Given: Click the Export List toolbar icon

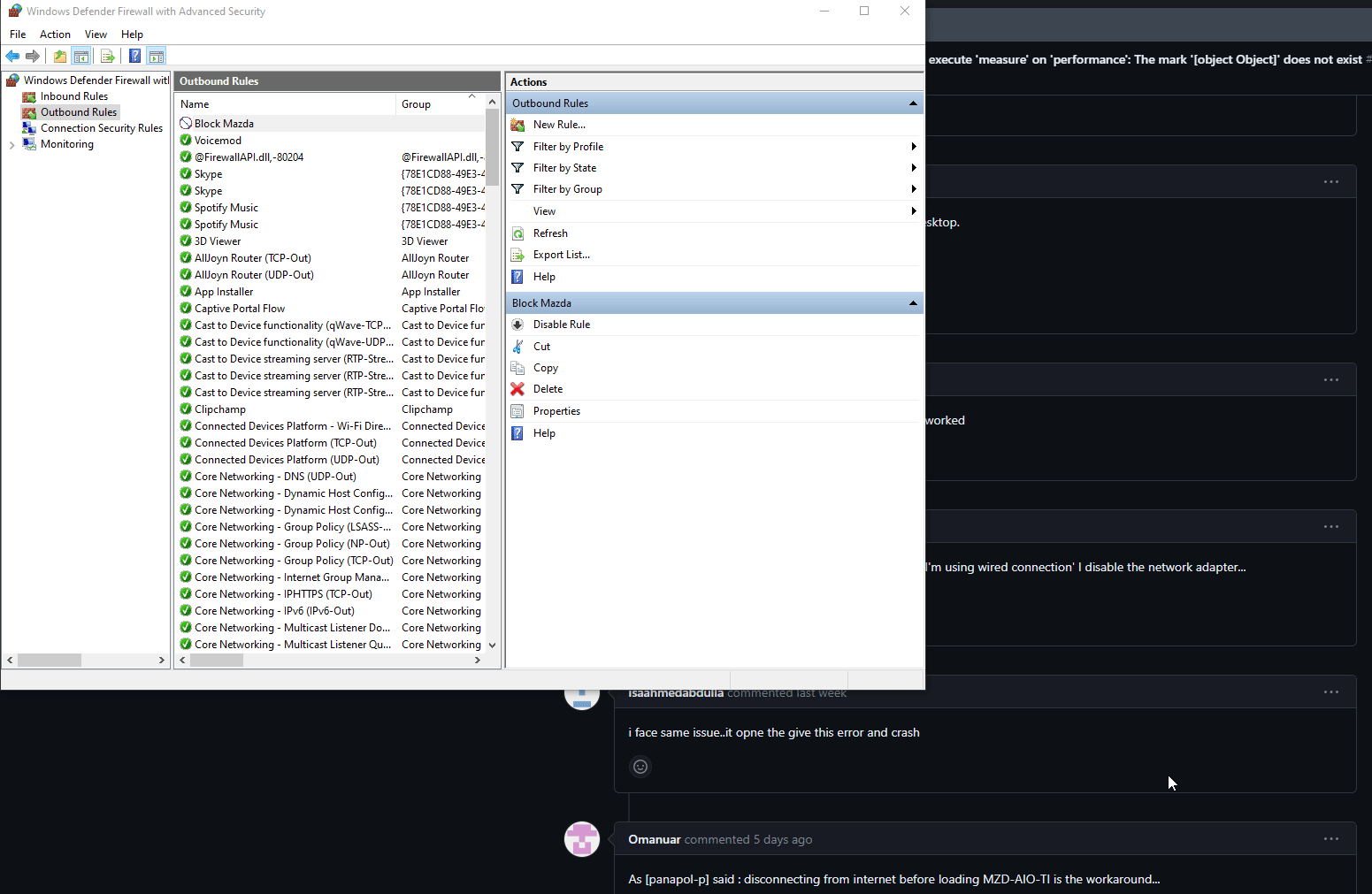Looking at the screenshot, I should [x=108, y=57].
